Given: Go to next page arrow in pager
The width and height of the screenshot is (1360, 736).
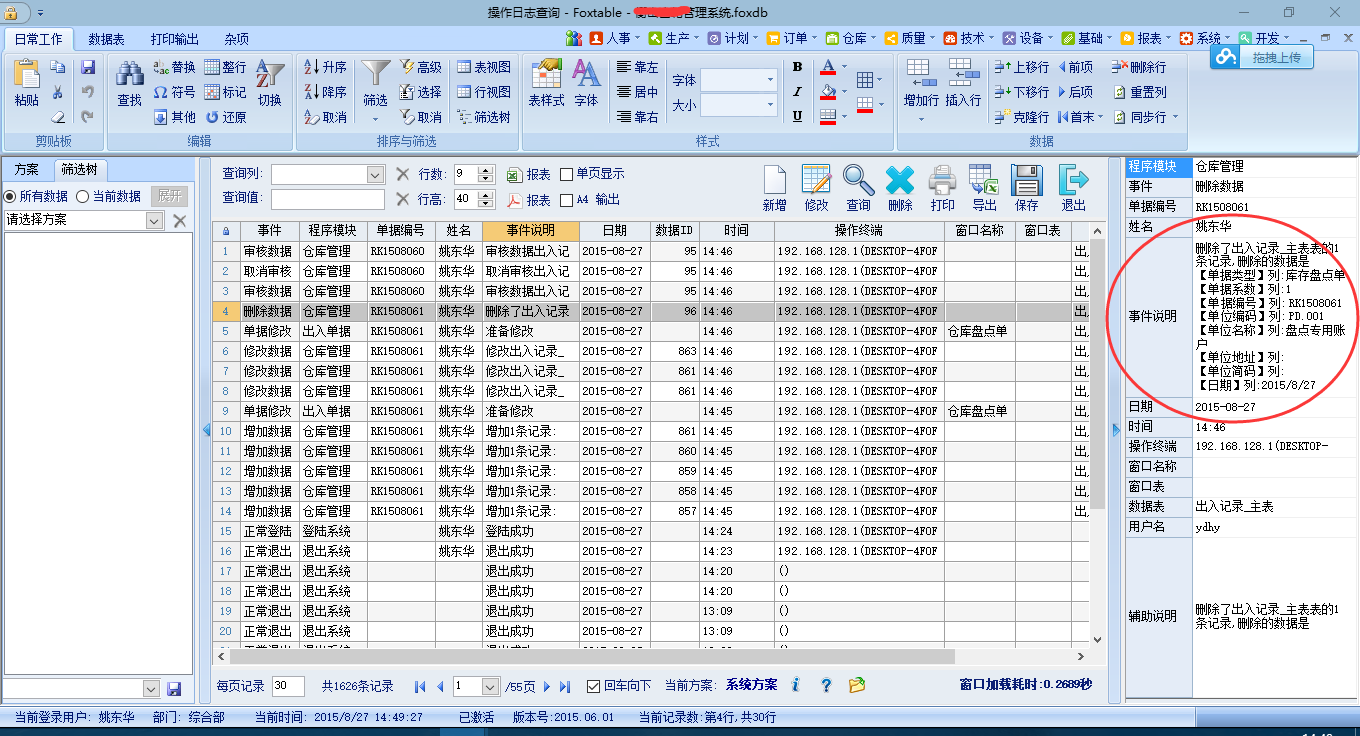Looking at the screenshot, I should [x=549, y=686].
